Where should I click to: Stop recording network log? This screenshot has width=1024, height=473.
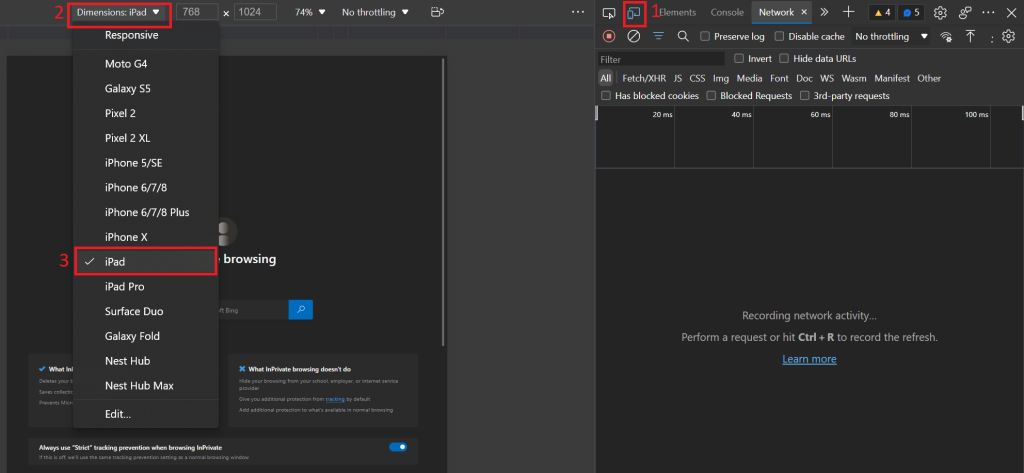(608, 37)
